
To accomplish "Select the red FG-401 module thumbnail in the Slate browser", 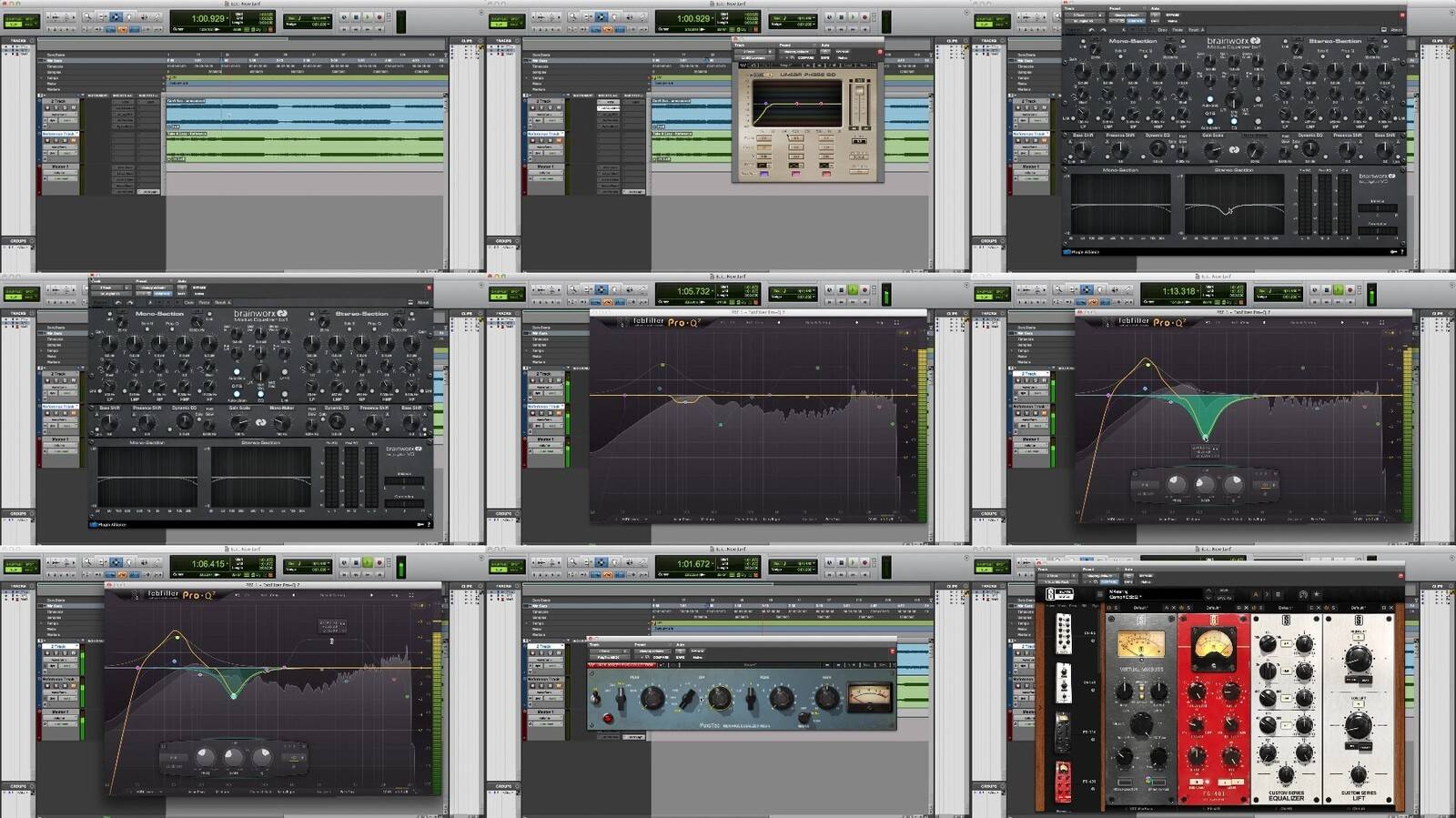I will pyautogui.click(x=1062, y=781).
